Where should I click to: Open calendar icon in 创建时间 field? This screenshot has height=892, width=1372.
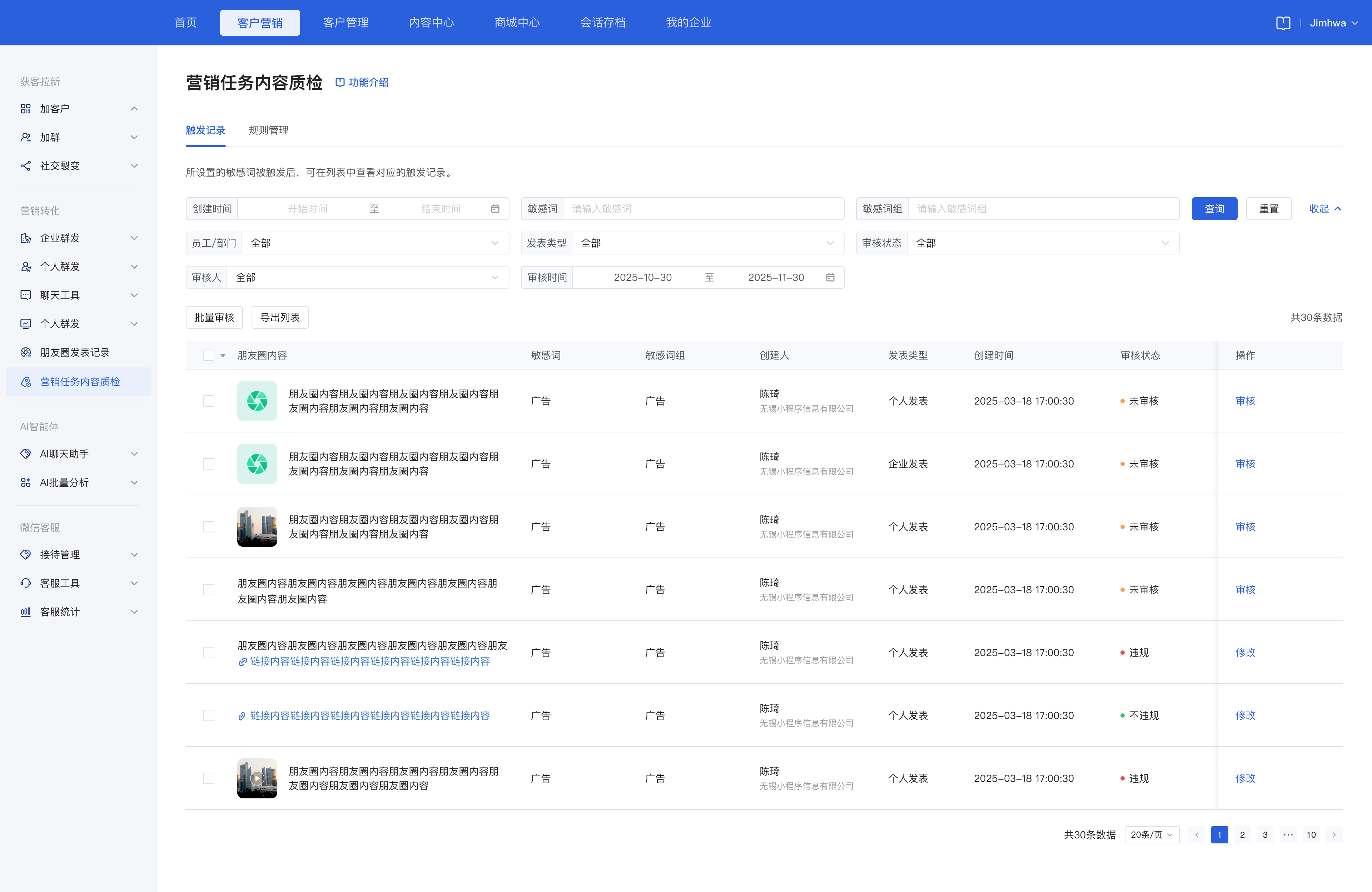pos(494,209)
